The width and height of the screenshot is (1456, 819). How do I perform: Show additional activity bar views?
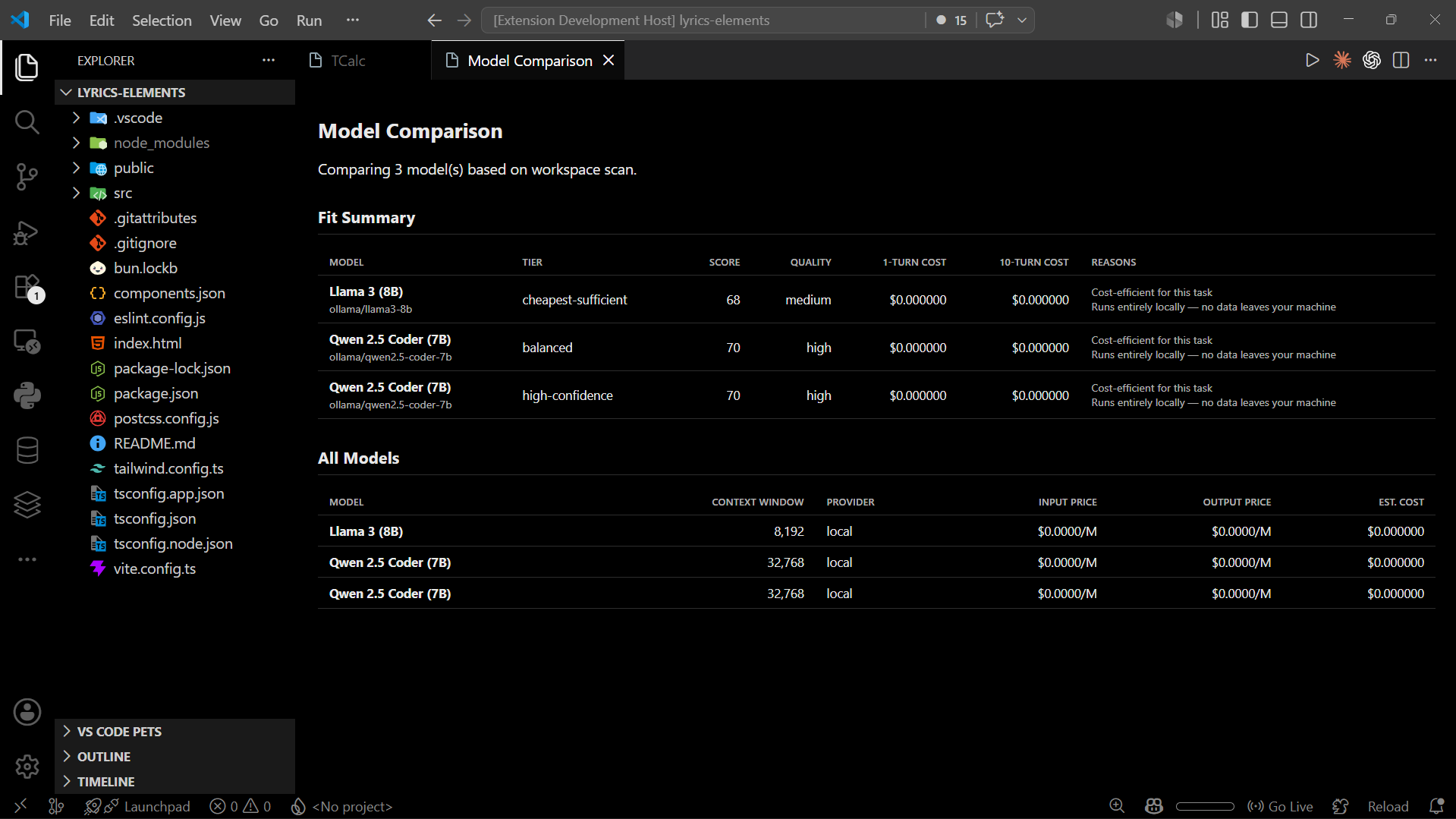point(27,559)
